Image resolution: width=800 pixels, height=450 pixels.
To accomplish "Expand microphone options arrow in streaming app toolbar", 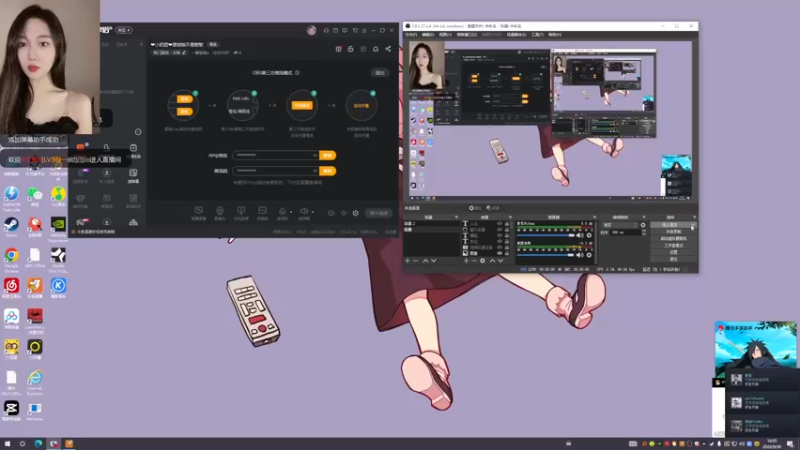I will pyautogui.click(x=291, y=212).
